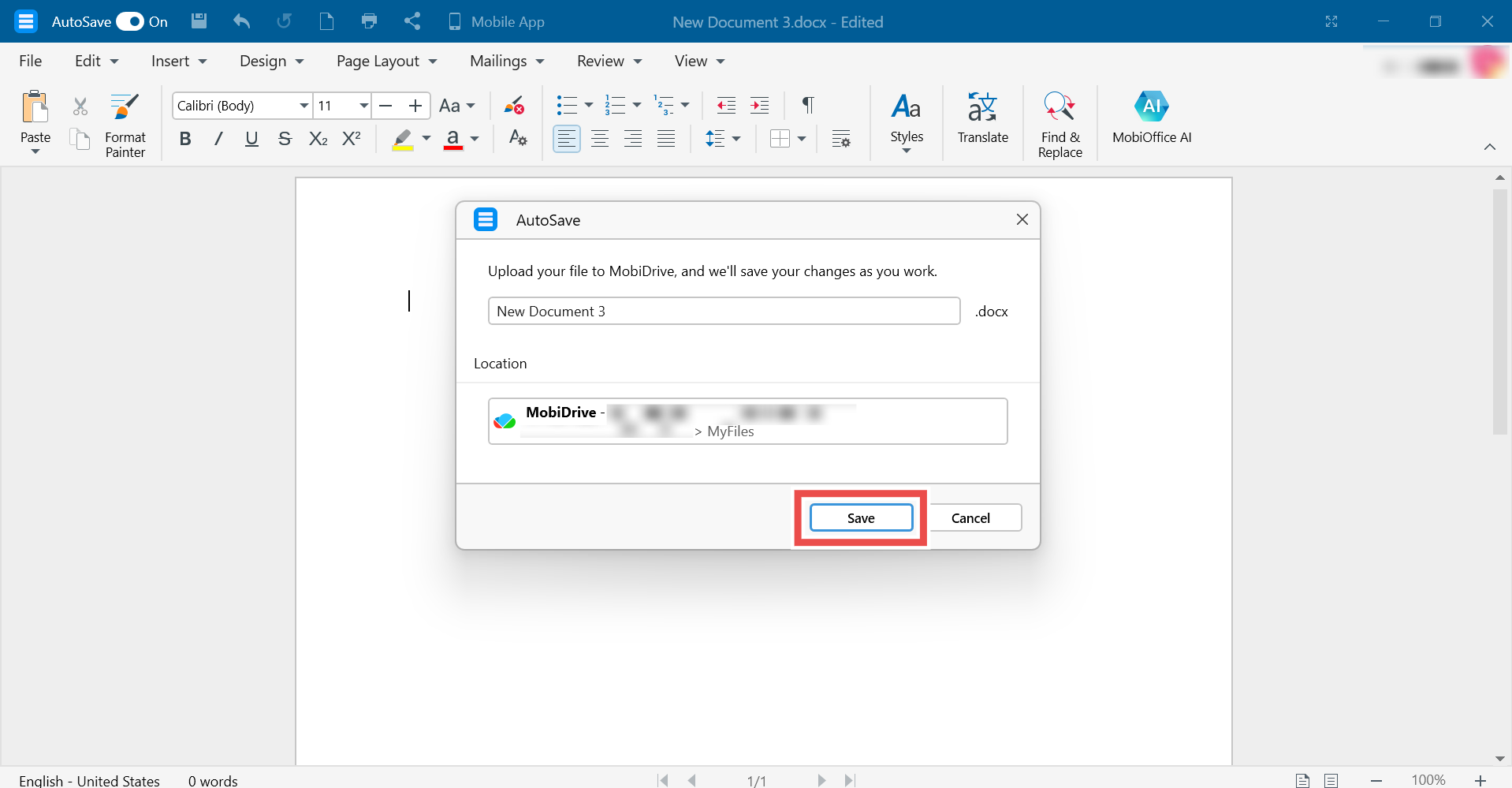Toggle strikethrough formatting
This screenshot has height=788, width=1512.
[285, 139]
